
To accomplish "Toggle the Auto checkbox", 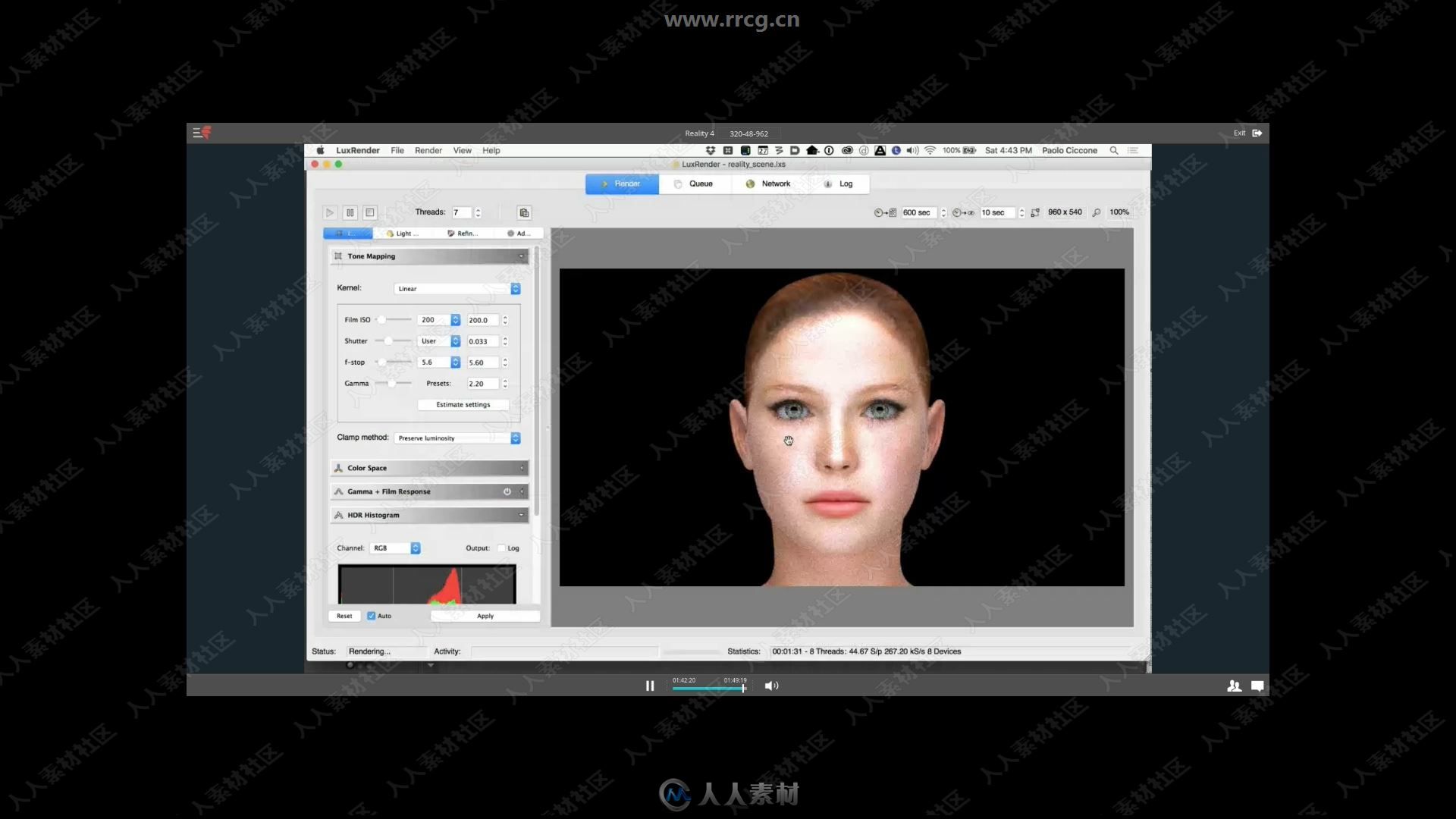I will click(371, 616).
